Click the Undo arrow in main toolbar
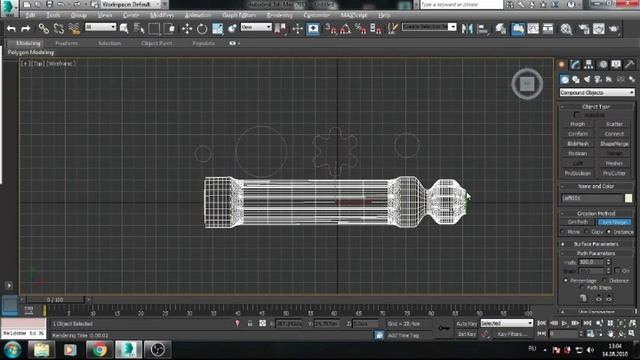The height and width of the screenshot is (360, 640). click(11, 29)
